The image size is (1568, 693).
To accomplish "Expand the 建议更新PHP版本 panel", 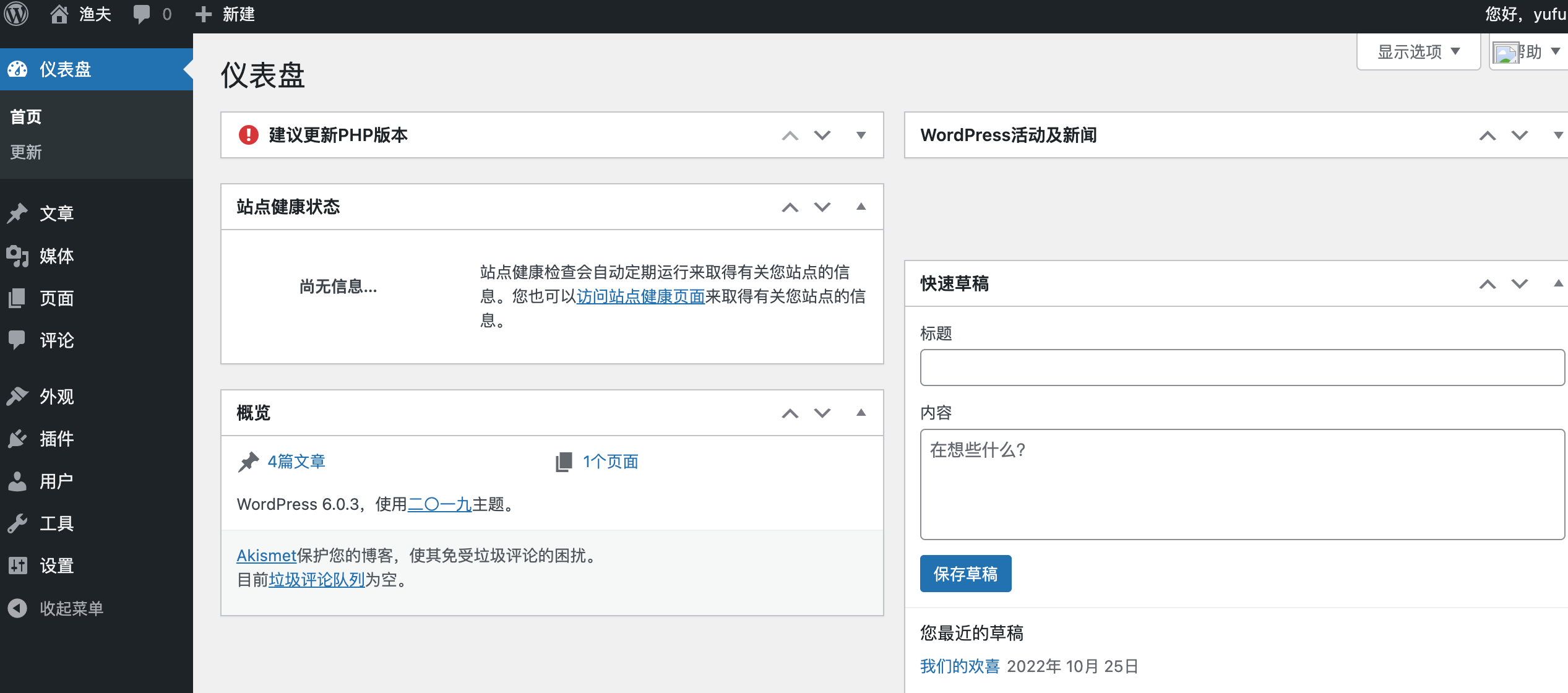I will (x=861, y=136).
